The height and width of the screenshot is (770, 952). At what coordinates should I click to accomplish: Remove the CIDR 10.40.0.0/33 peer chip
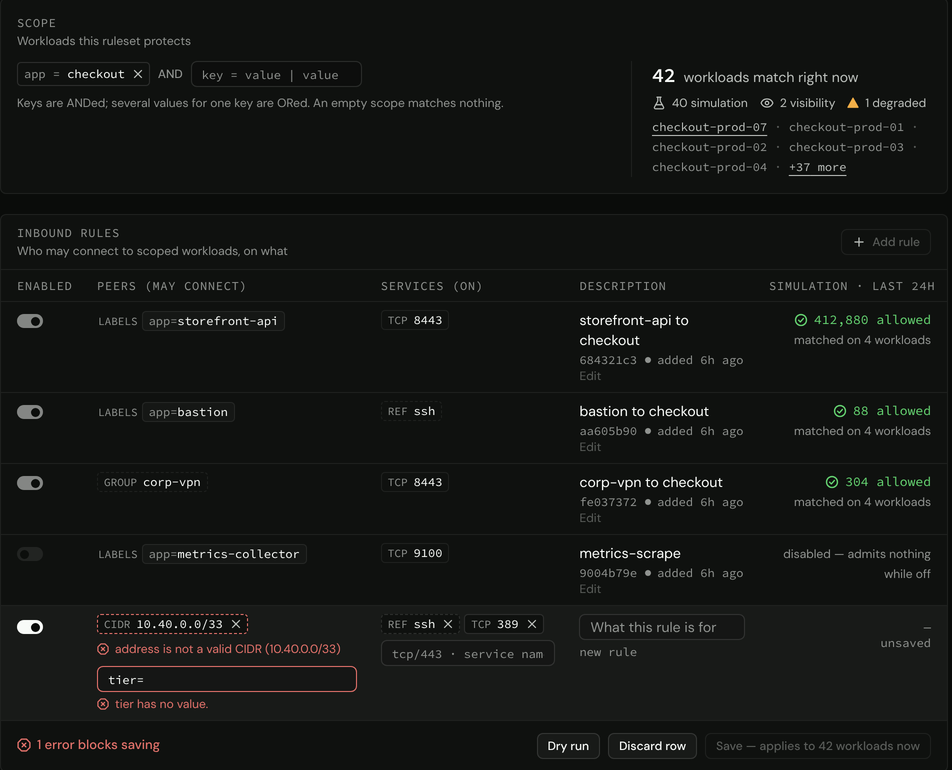tap(236, 624)
